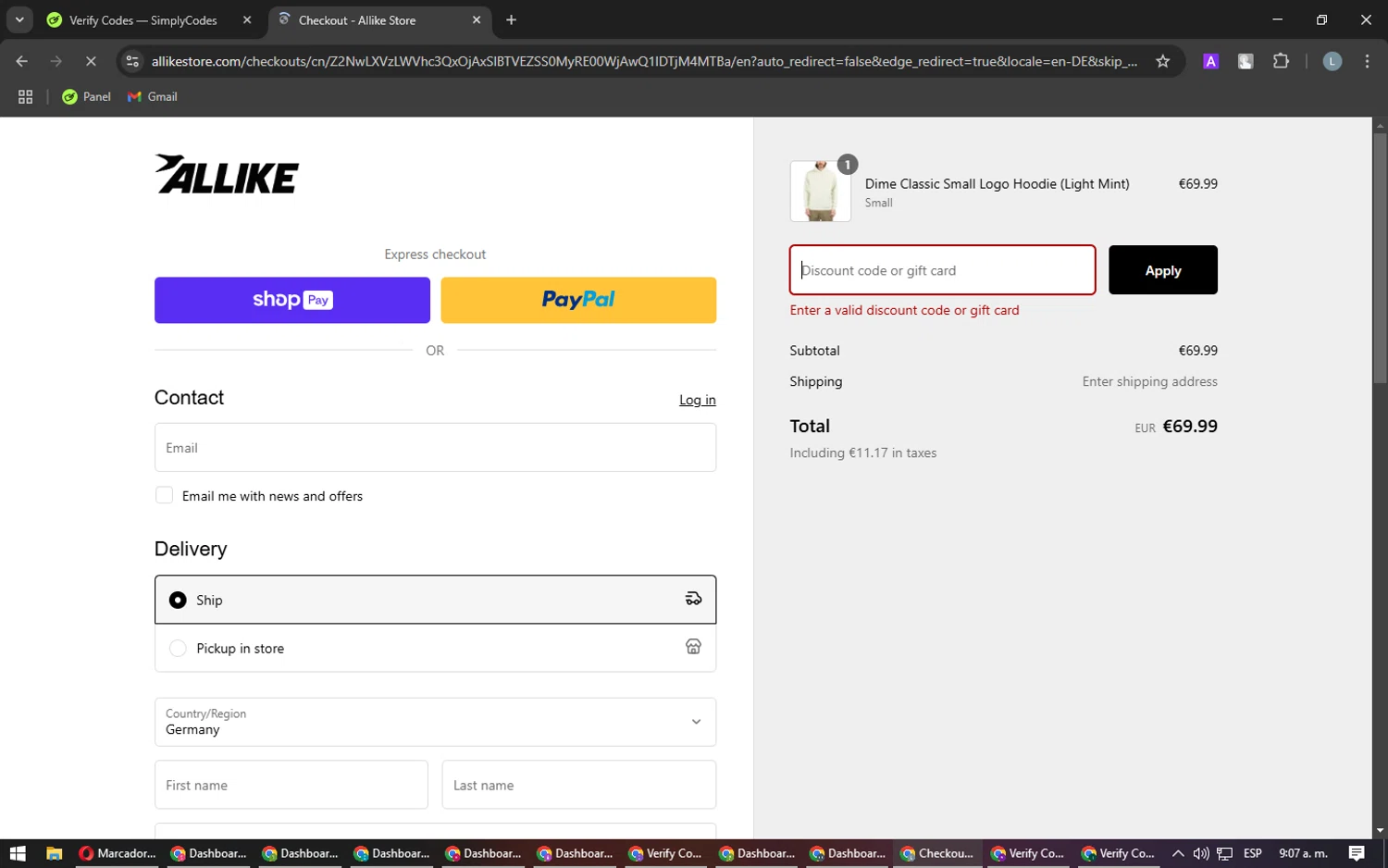
Task: Focus the Email input field
Action: pos(435,448)
